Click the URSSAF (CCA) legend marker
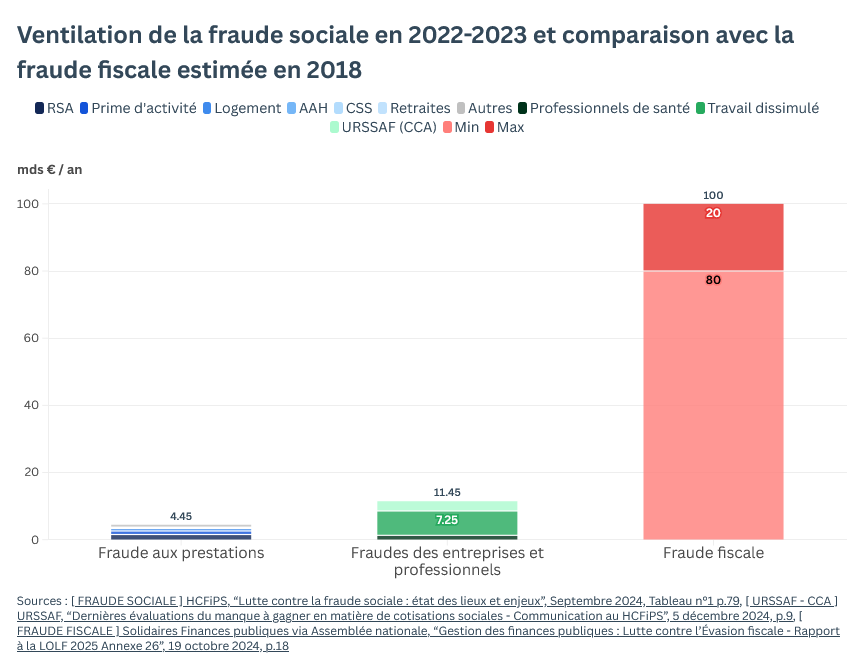Screen dimensions: 866x670 (x=335, y=127)
